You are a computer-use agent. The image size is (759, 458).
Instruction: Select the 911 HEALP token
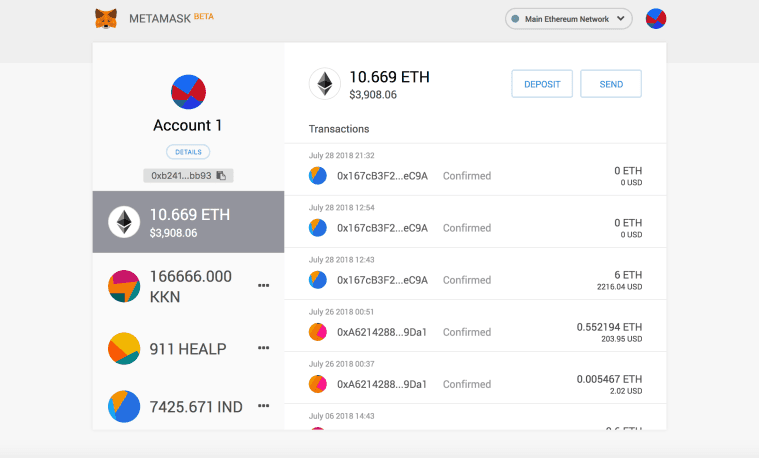coord(188,349)
